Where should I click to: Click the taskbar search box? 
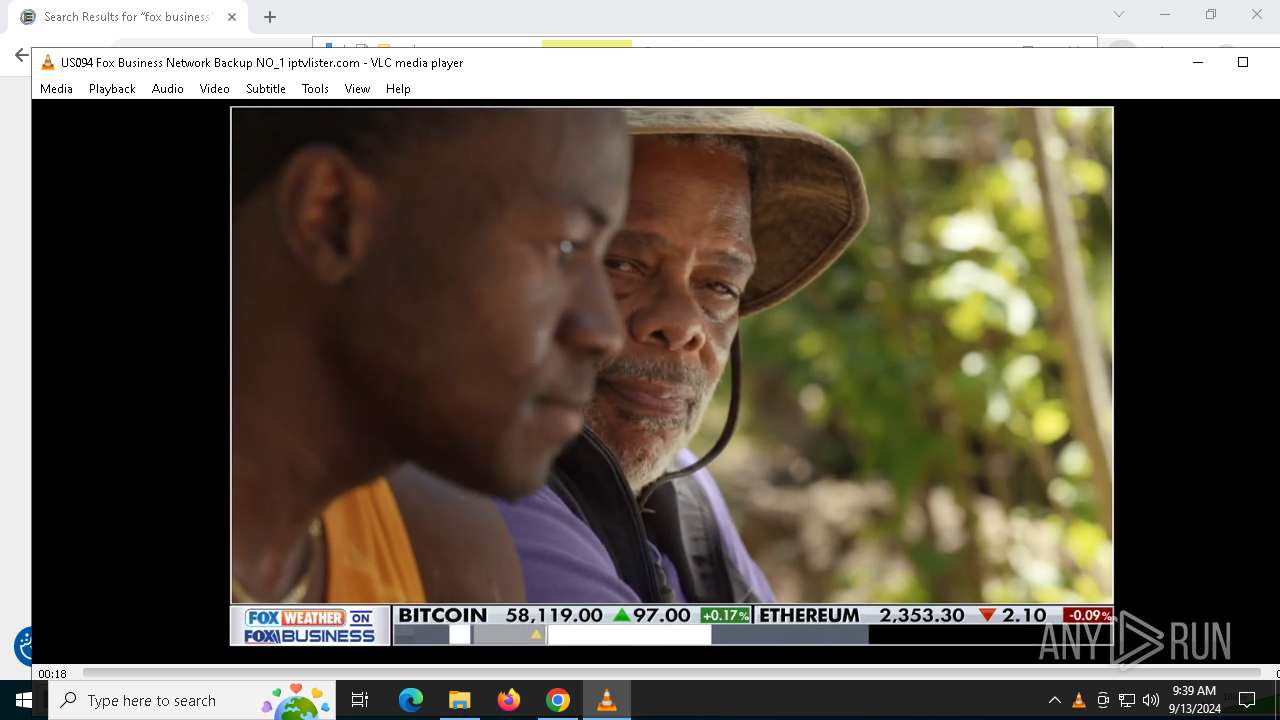click(x=192, y=700)
